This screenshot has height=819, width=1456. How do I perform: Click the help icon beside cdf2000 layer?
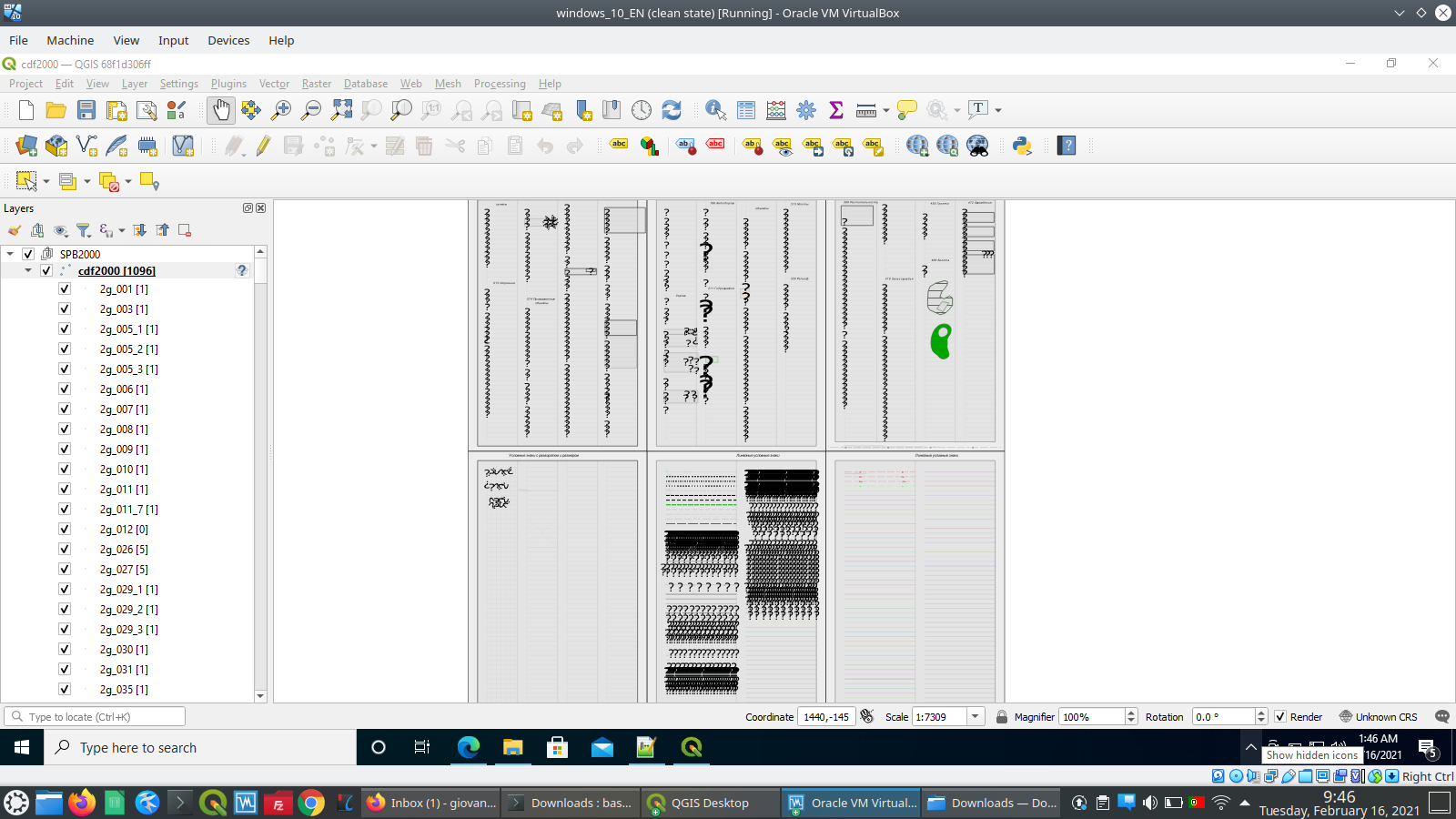[x=241, y=270]
